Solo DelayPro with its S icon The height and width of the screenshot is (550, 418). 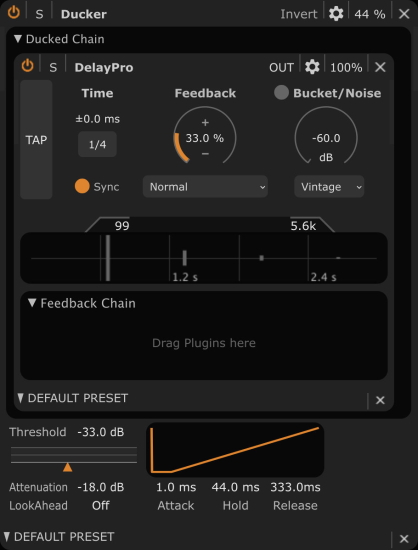(53, 67)
